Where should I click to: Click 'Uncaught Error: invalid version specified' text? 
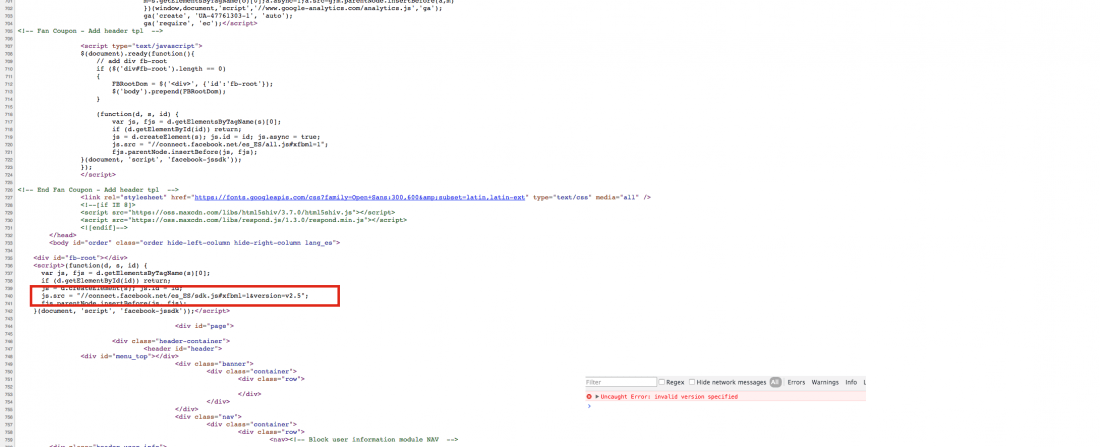coord(669,396)
